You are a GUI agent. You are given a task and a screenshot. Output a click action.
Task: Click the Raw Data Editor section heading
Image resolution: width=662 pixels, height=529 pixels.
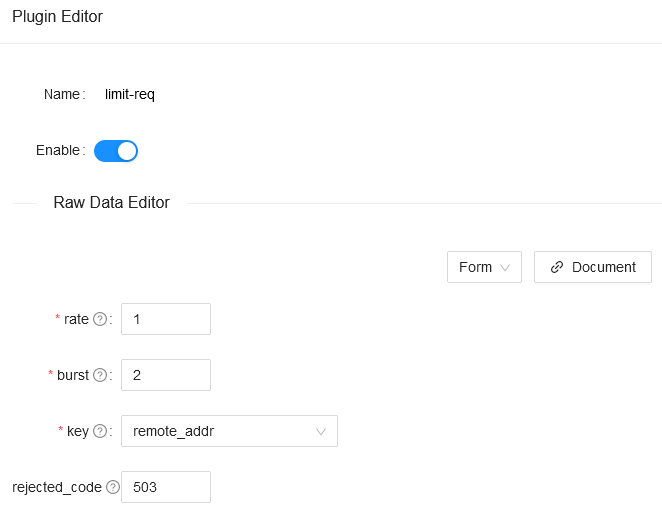(x=111, y=203)
